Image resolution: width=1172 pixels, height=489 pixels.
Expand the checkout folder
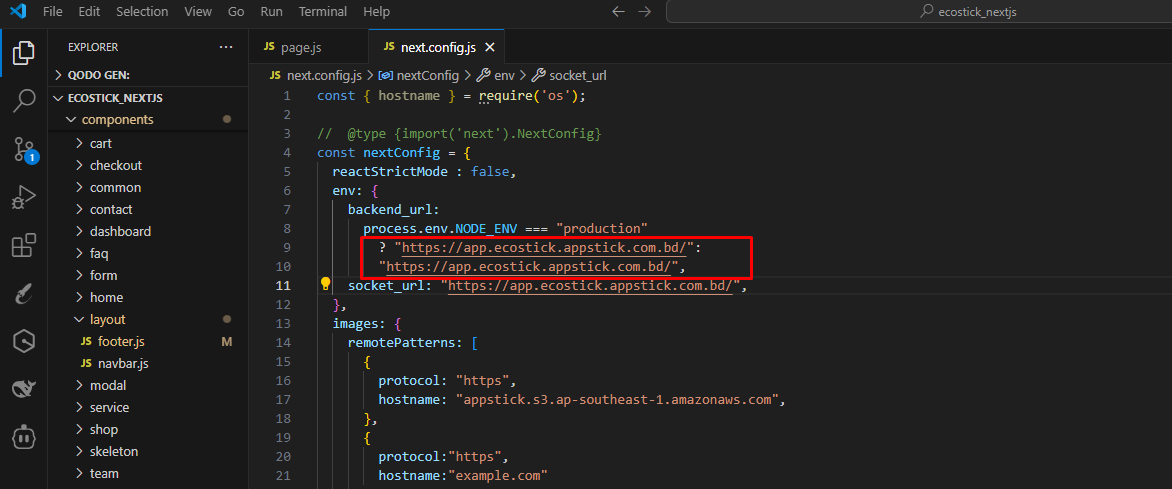(x=147, y=165)
